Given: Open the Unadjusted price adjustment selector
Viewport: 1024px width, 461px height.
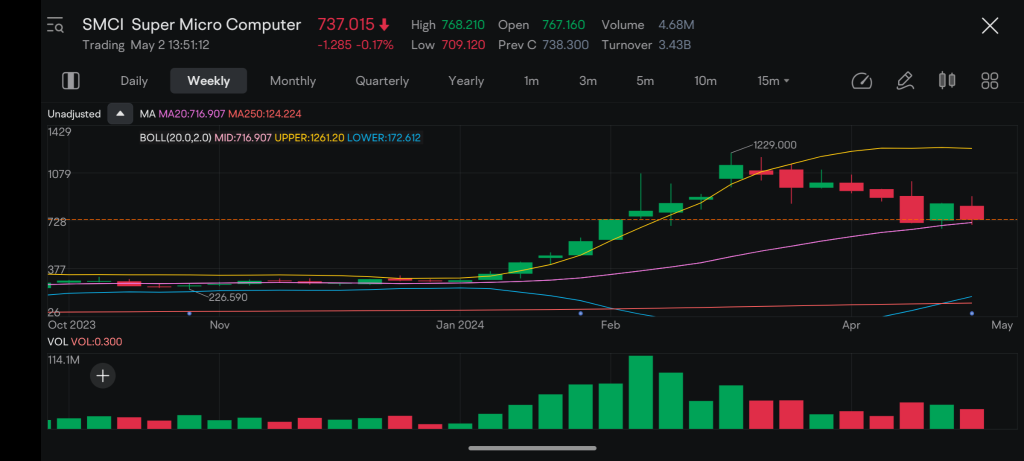Looking at the screenshot, I should [74, 114].
